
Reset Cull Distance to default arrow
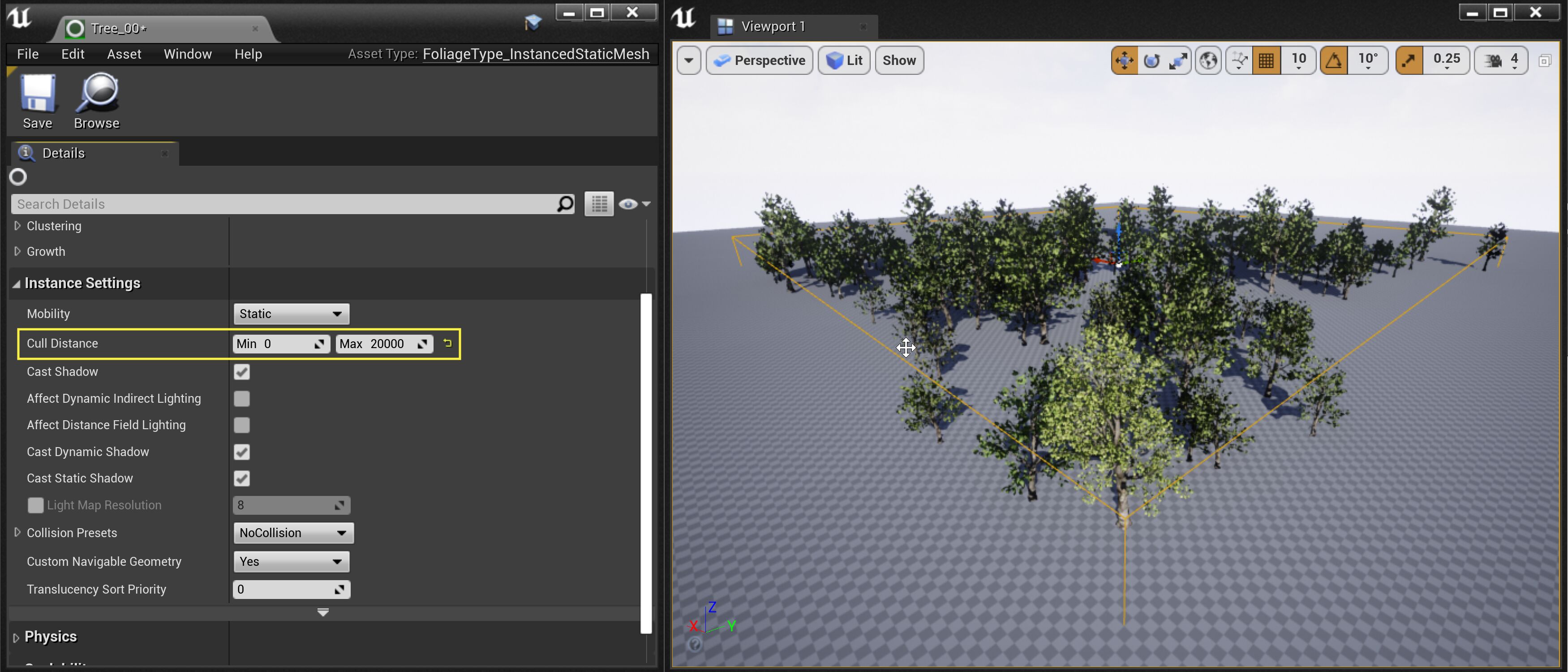(447, 343)
